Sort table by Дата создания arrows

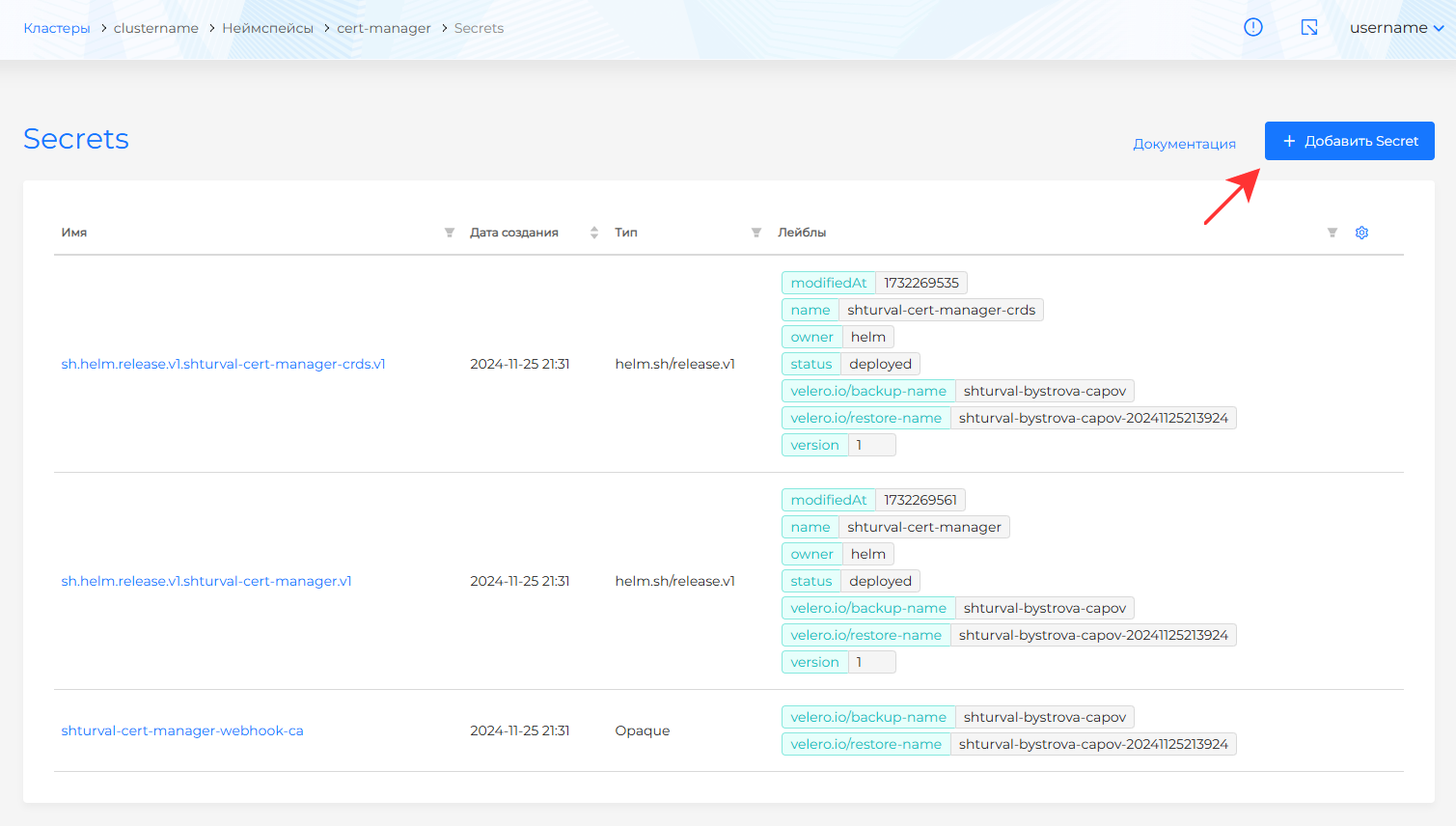tap(593, 233)
